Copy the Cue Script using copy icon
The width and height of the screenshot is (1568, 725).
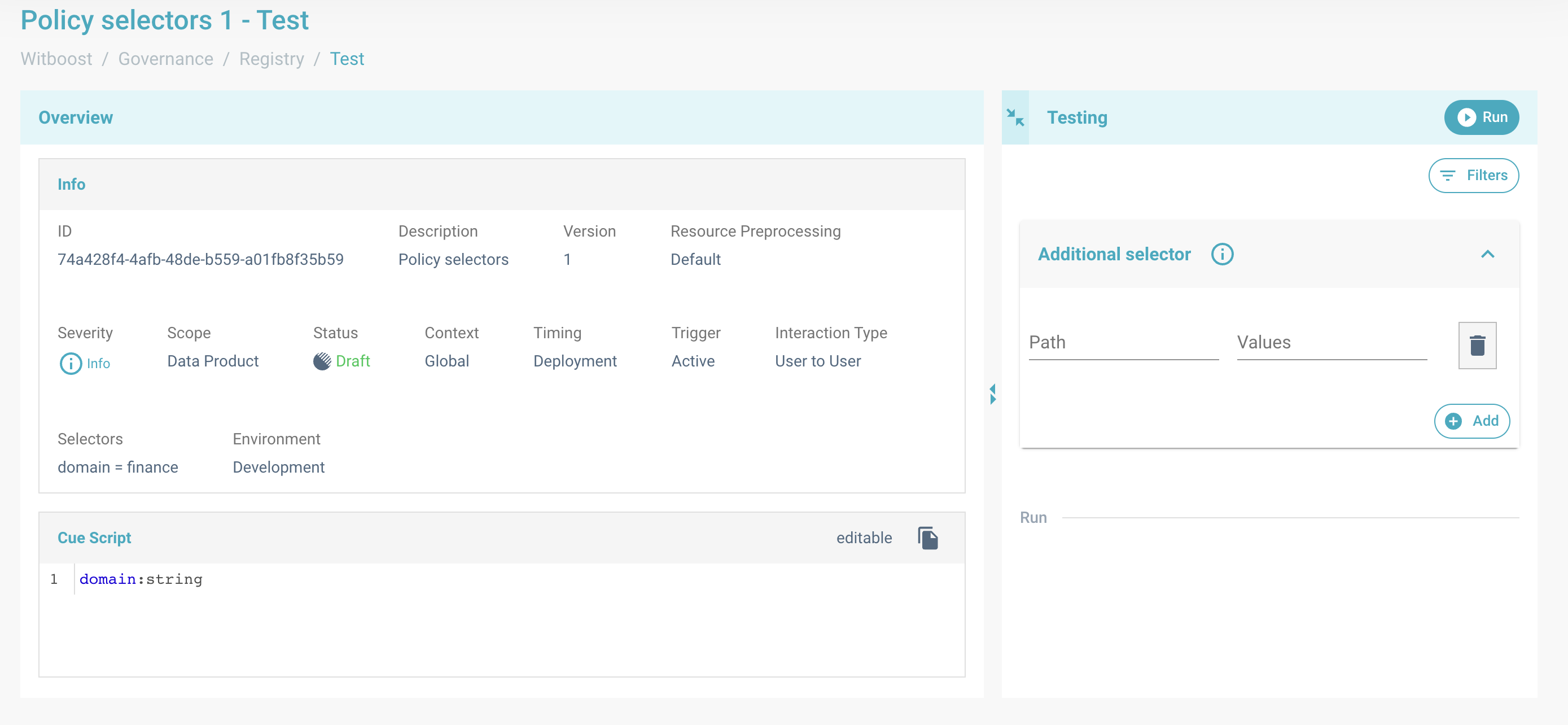pyautogui.click(x=928, y=538)
